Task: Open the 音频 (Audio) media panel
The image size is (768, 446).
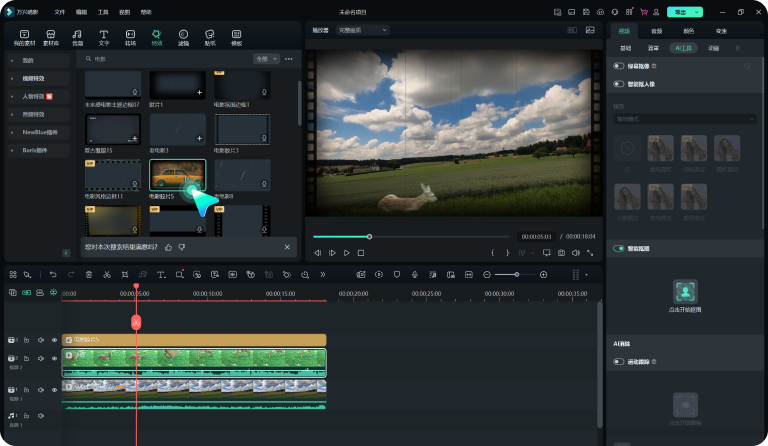Action: coord(77,38)
